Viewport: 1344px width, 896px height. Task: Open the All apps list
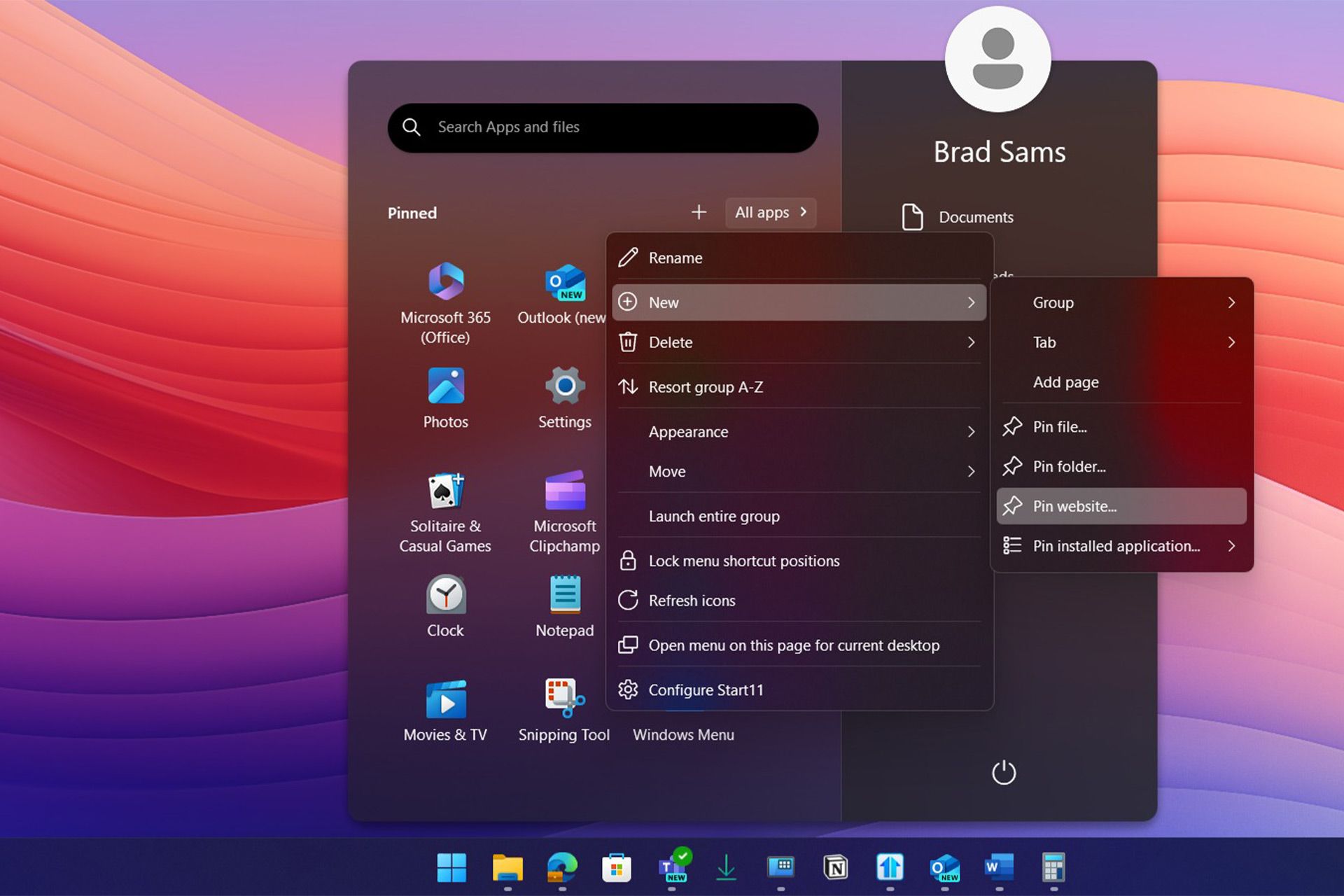pos(770,212)
